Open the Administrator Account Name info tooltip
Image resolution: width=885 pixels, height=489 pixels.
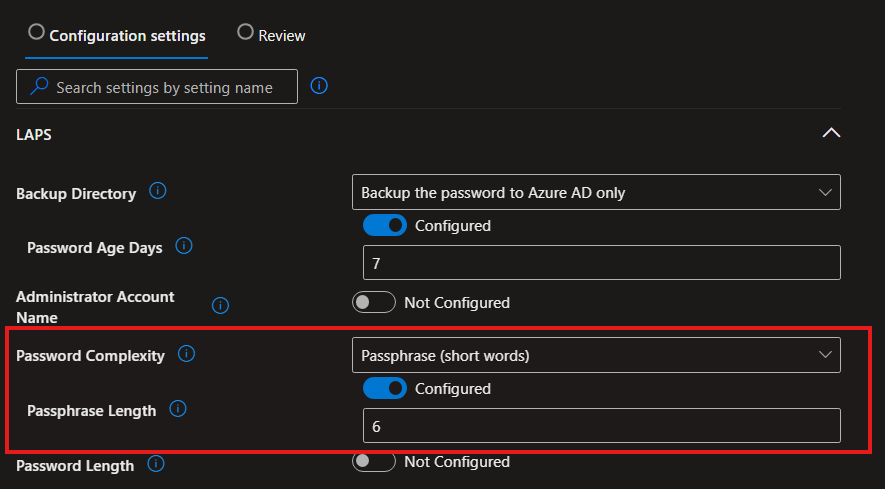pyautogui.click(x=221, y=306)
